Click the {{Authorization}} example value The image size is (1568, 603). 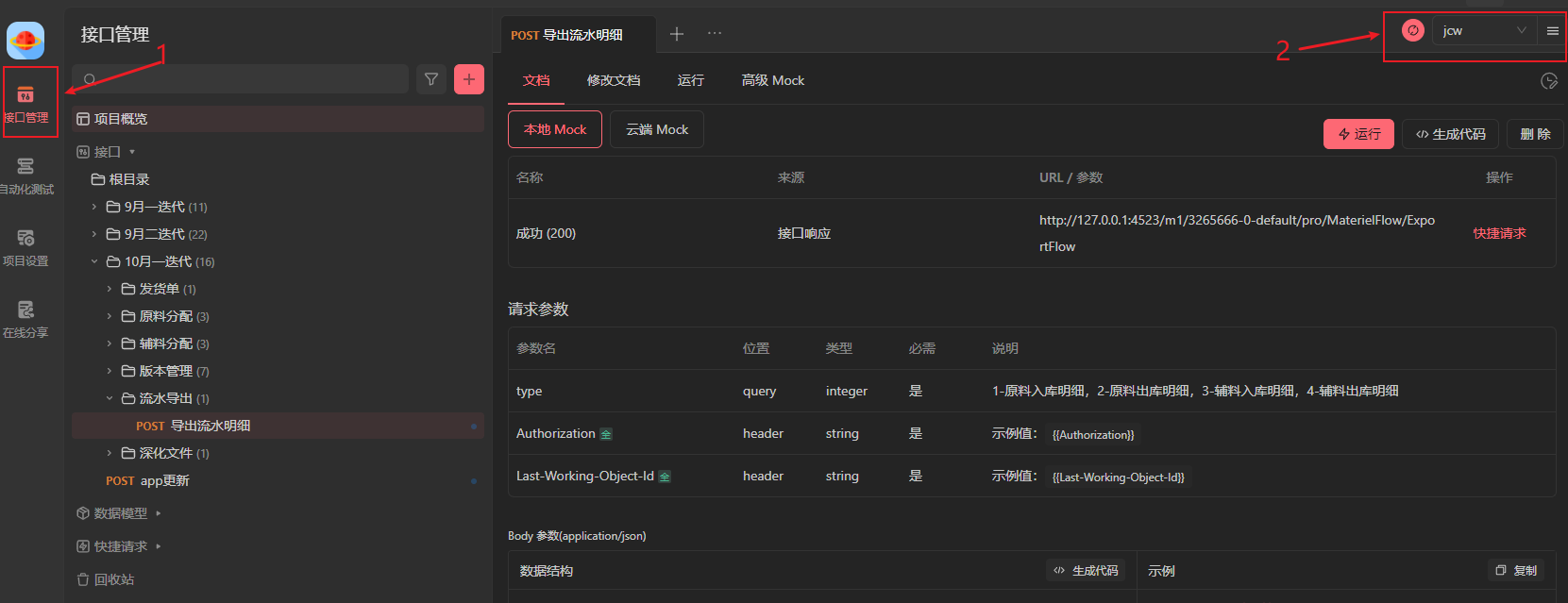[1093, 434]
